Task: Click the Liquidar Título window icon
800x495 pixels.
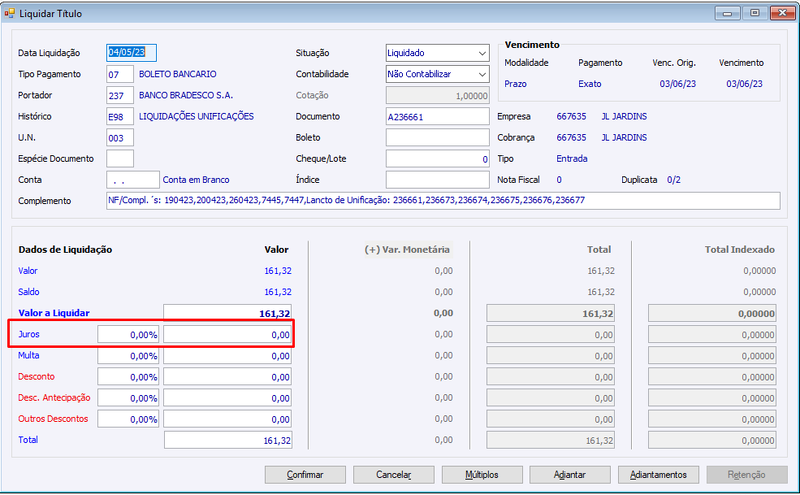Action: pyautogui.click(x=9, y=13)
